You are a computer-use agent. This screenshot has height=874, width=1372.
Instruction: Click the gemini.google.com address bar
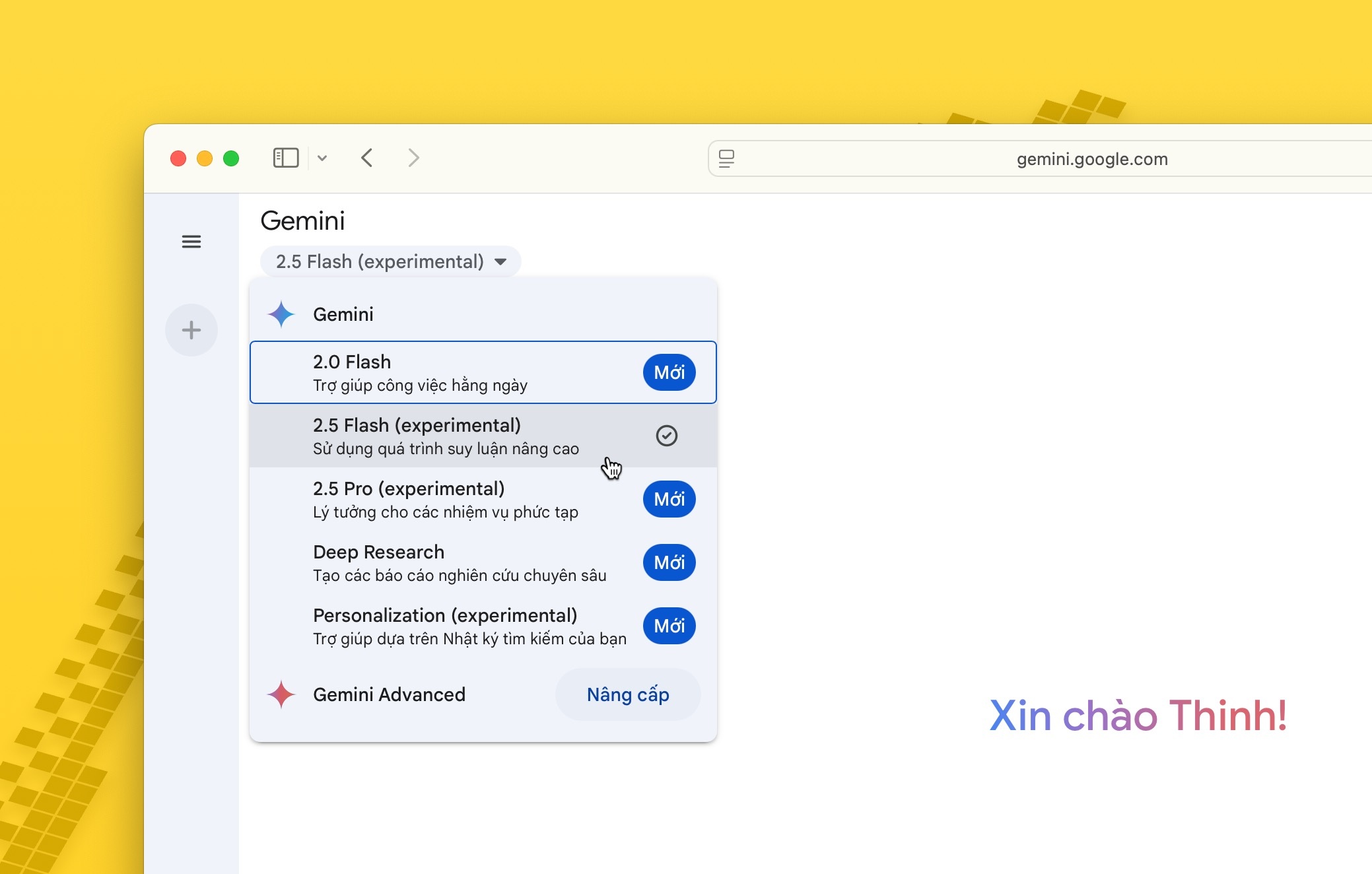tap(1091, 159)
